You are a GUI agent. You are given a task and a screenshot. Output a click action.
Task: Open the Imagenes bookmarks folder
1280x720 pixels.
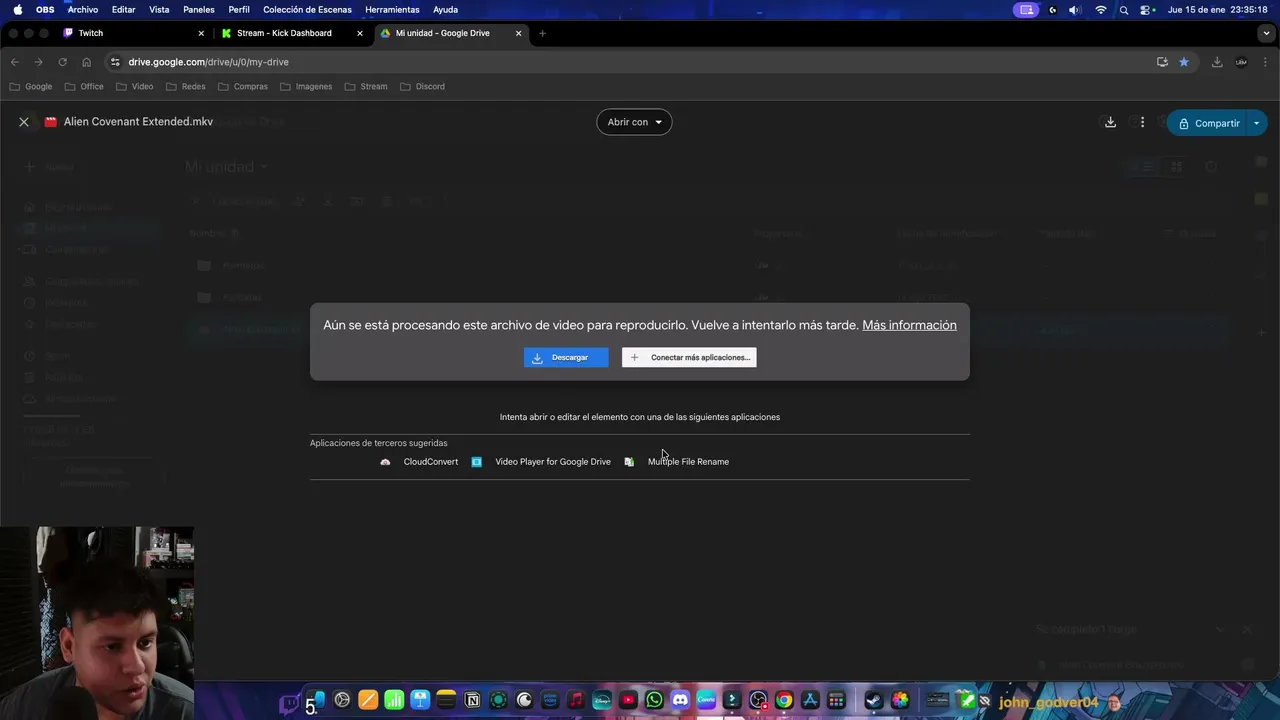[x=306, y=86]
